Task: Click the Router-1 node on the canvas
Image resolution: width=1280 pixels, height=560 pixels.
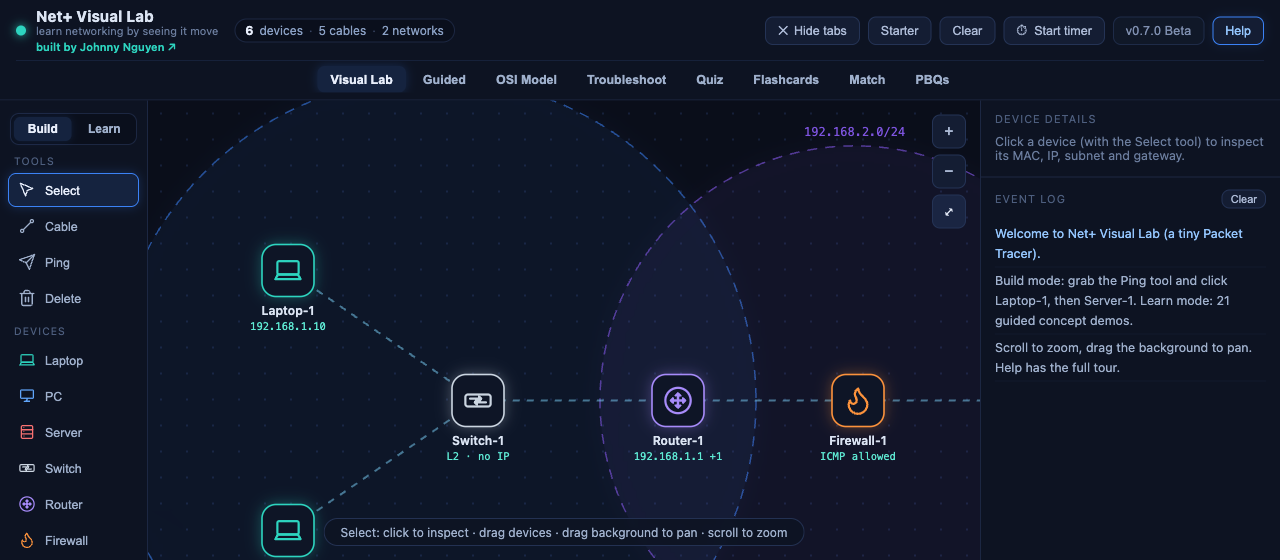Action: 678,401
